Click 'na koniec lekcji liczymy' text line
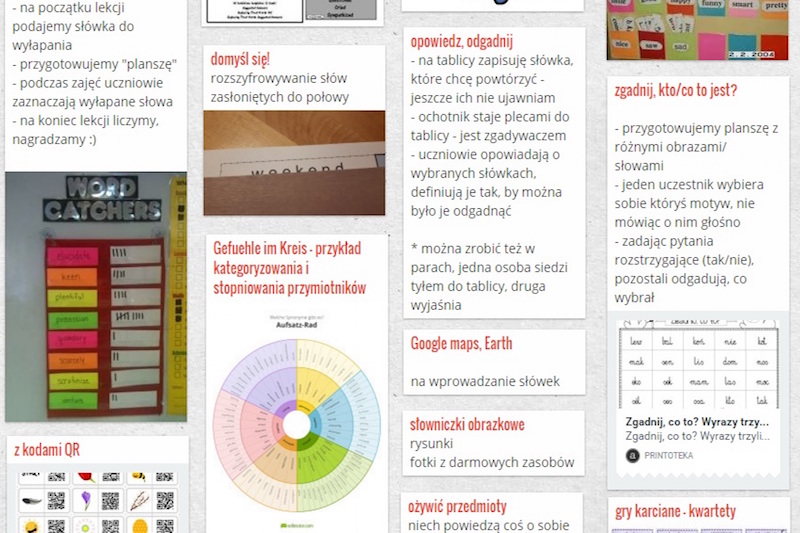This screenshot has height=533, width=800. point(86,120)
